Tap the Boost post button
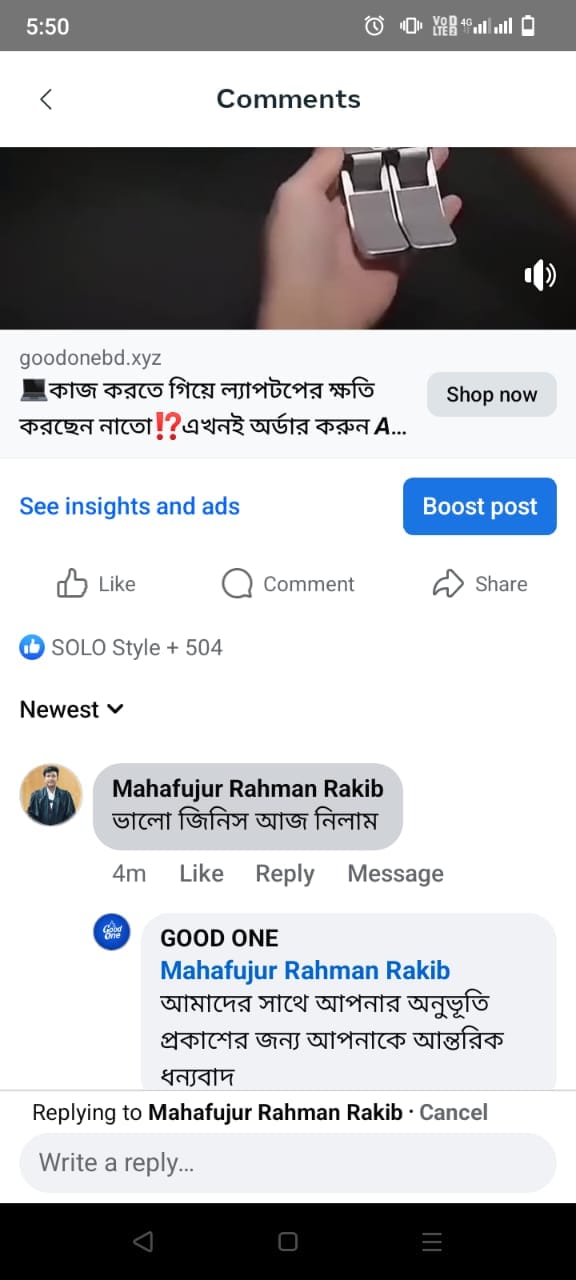The image size is (576, 1280). click(480, 506)
